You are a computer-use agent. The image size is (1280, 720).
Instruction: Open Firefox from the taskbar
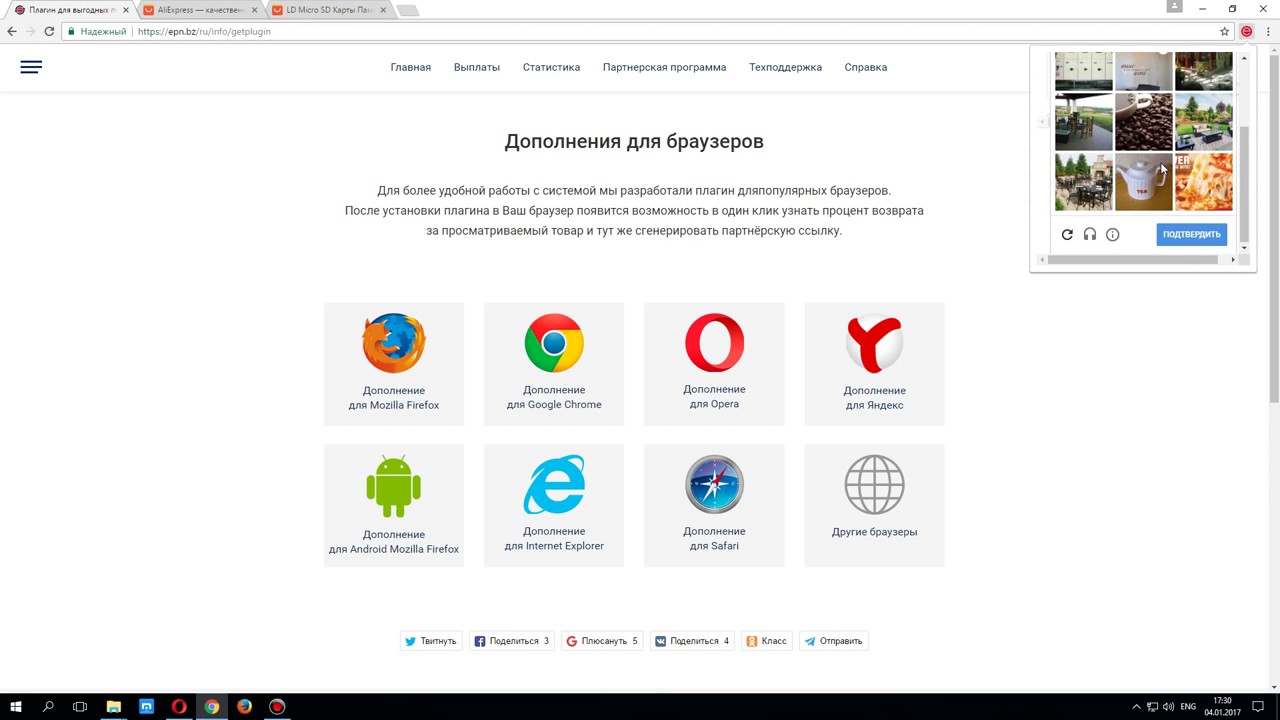click(x=244, y=707)
